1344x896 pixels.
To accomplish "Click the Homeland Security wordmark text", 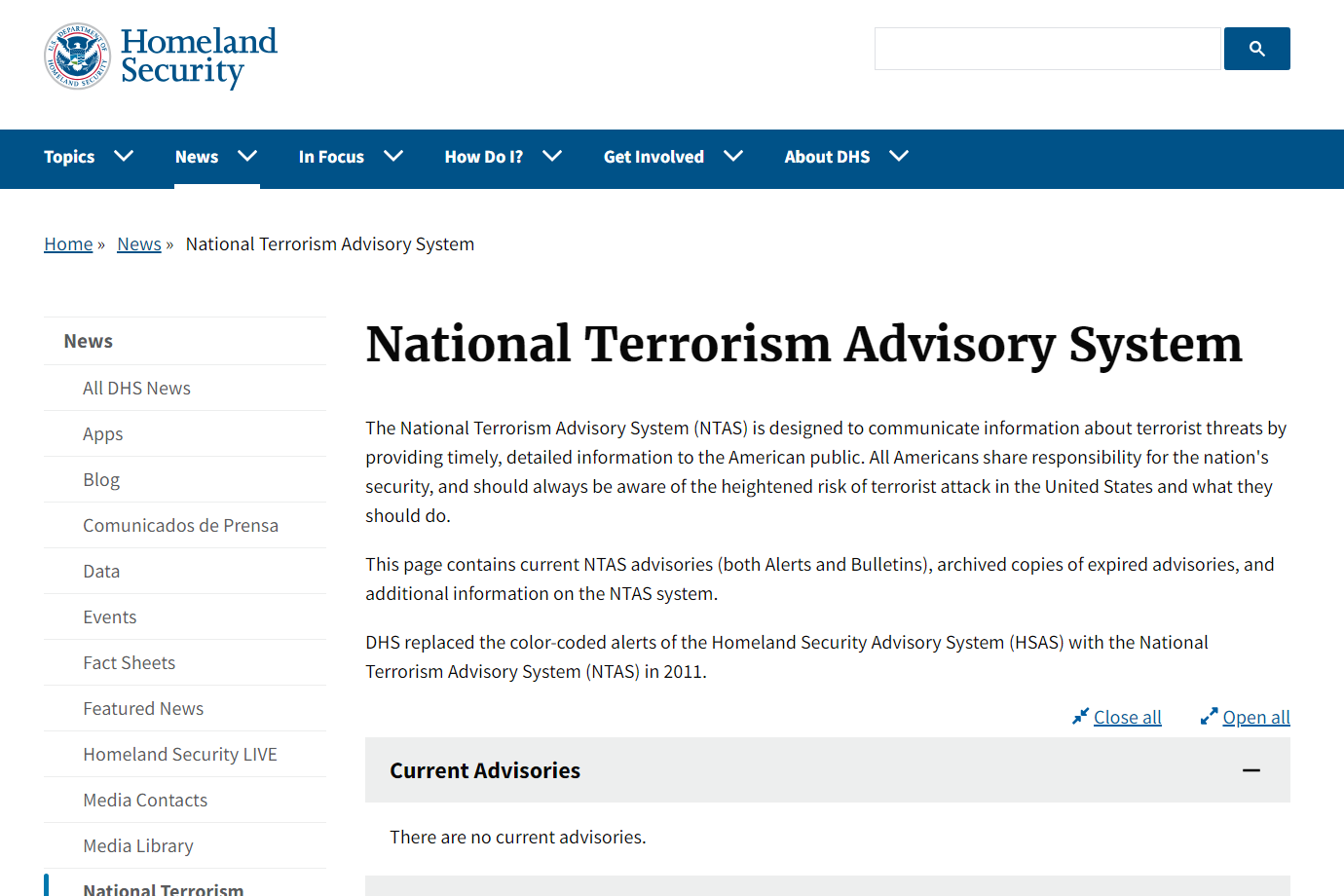I will pos(199,56).
